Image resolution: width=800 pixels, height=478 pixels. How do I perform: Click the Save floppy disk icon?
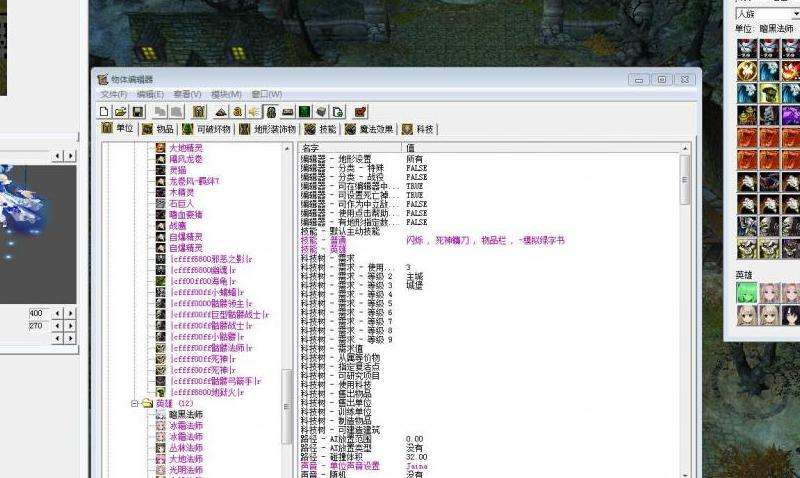point(138,112)
